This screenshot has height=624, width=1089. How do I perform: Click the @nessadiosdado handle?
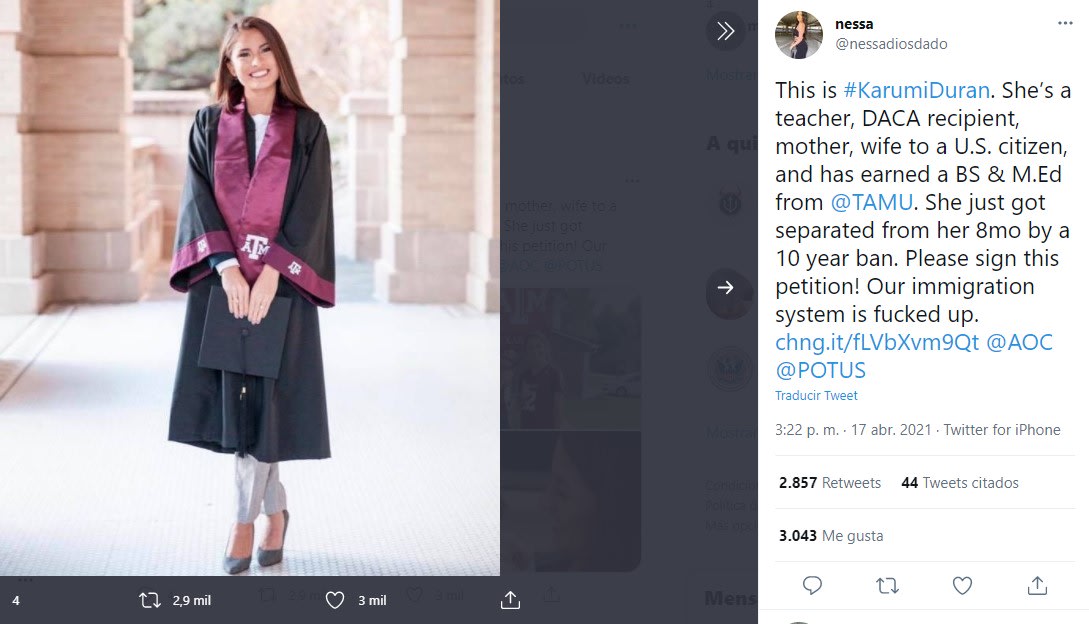(x=891, y=44)
